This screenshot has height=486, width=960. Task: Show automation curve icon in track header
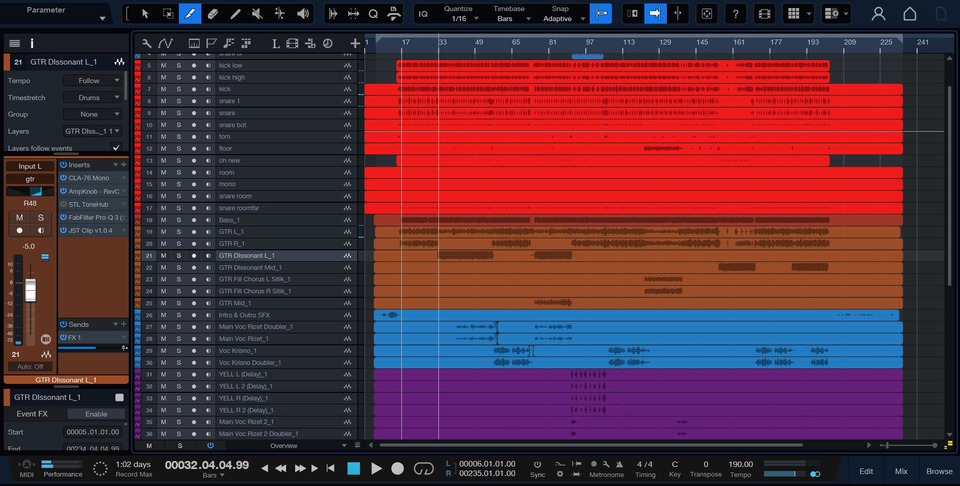tap(165, 43)
